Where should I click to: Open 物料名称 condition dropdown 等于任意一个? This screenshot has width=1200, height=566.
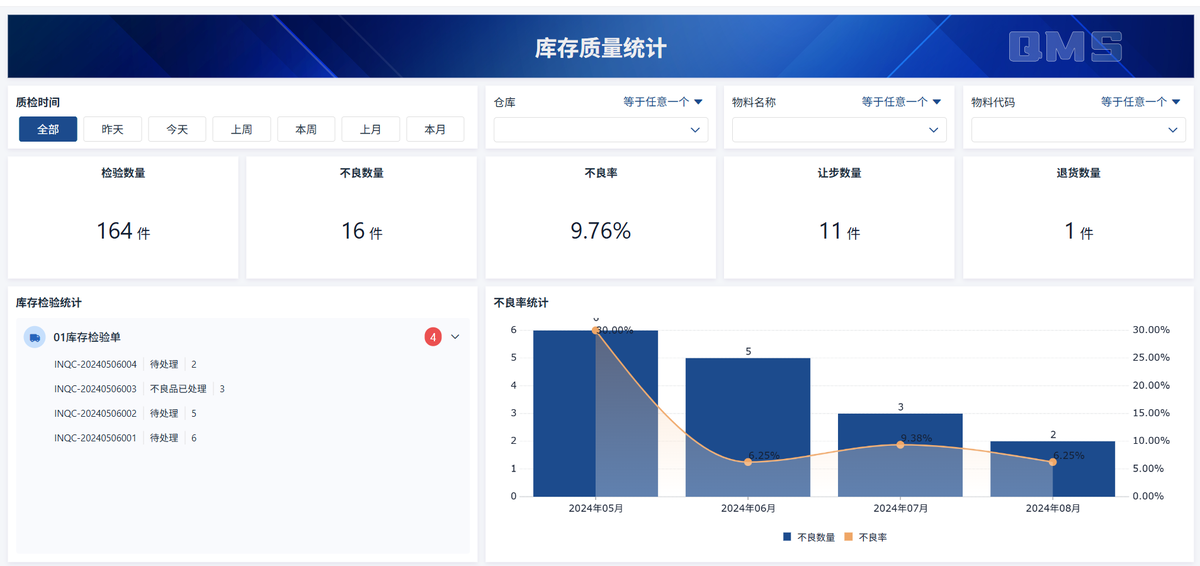902,101
